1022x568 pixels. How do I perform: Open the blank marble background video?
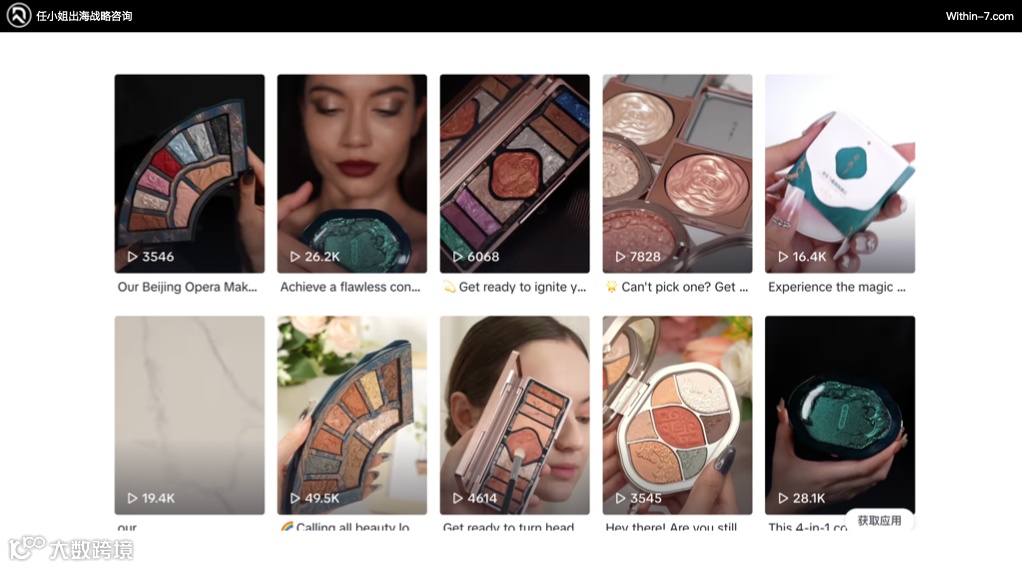tap(190, 415)
